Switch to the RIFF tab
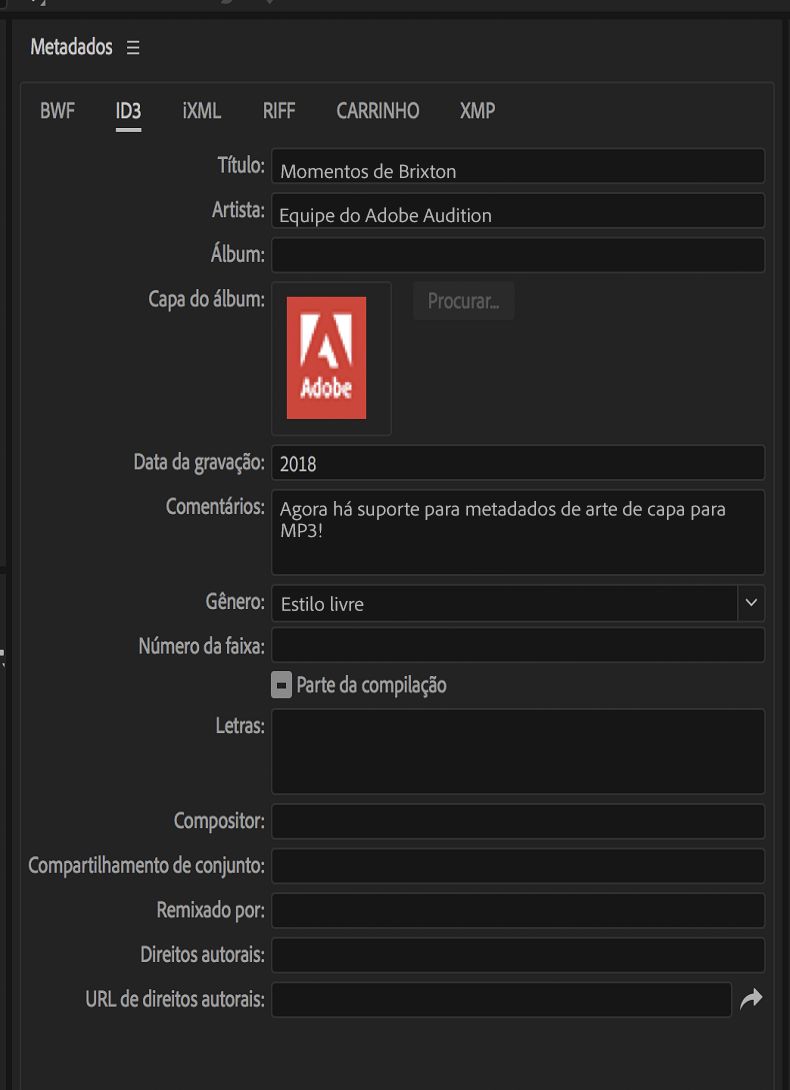This screenshot has width=790, height=1090. [279, 111]
